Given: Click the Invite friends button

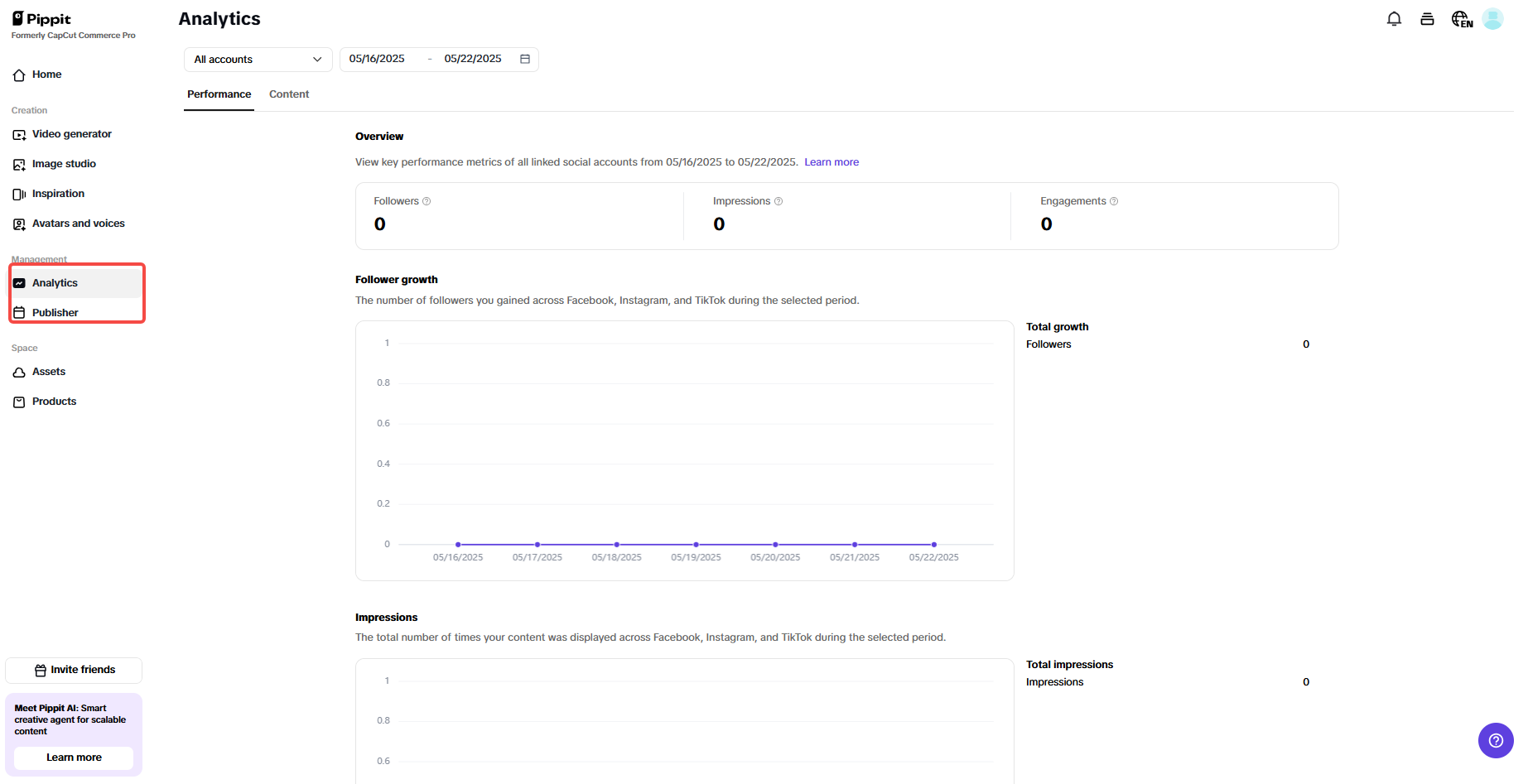Looking at the screenshot, I should coord(74,670).
